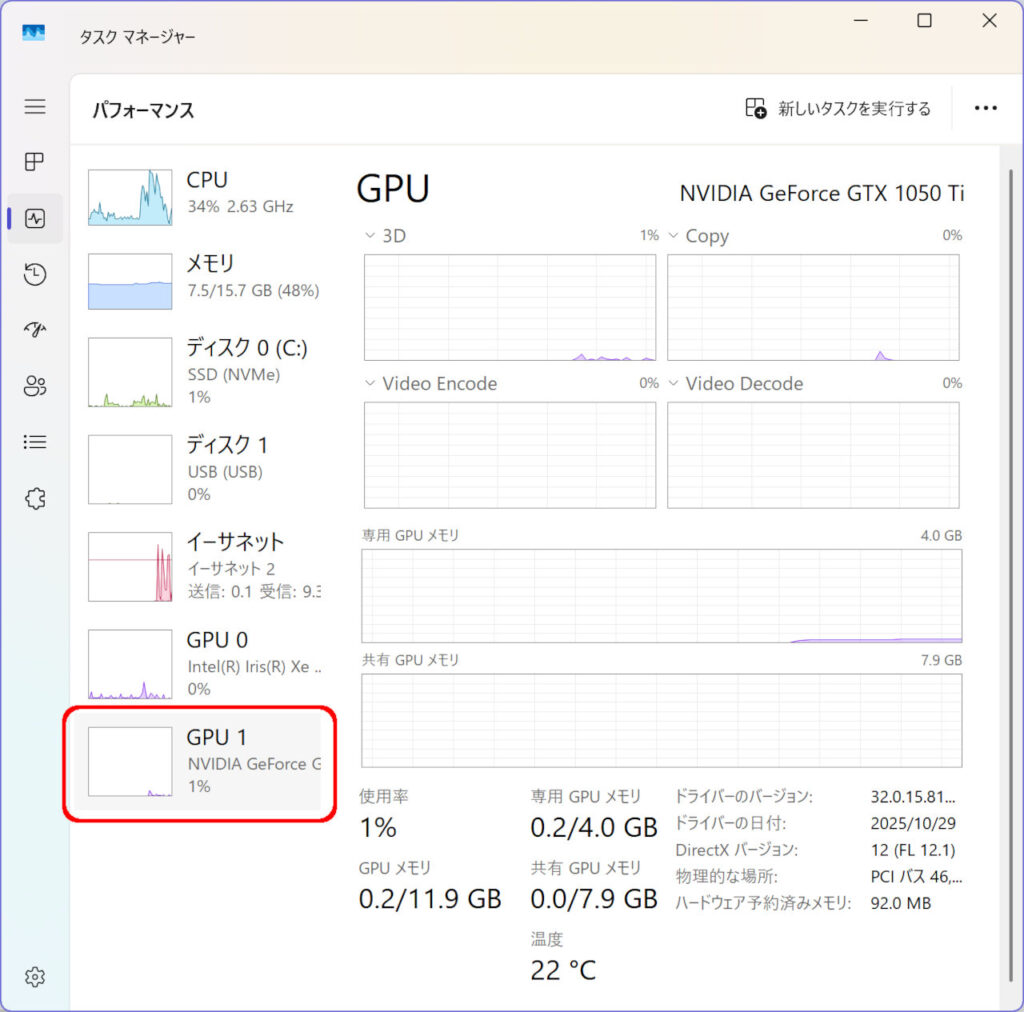Viewport: 1024px width, 1012px height.
Task: Select イーサネット in the performance list
Action: click(x=204, y=567)
